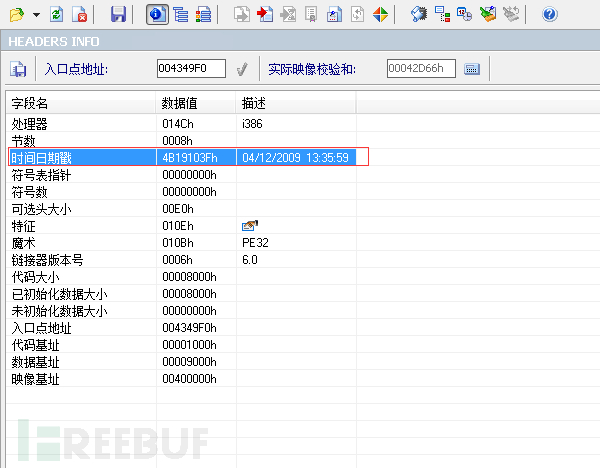
Task: Open the calendar and clock timestamp tool
Action: pos(465,15)
